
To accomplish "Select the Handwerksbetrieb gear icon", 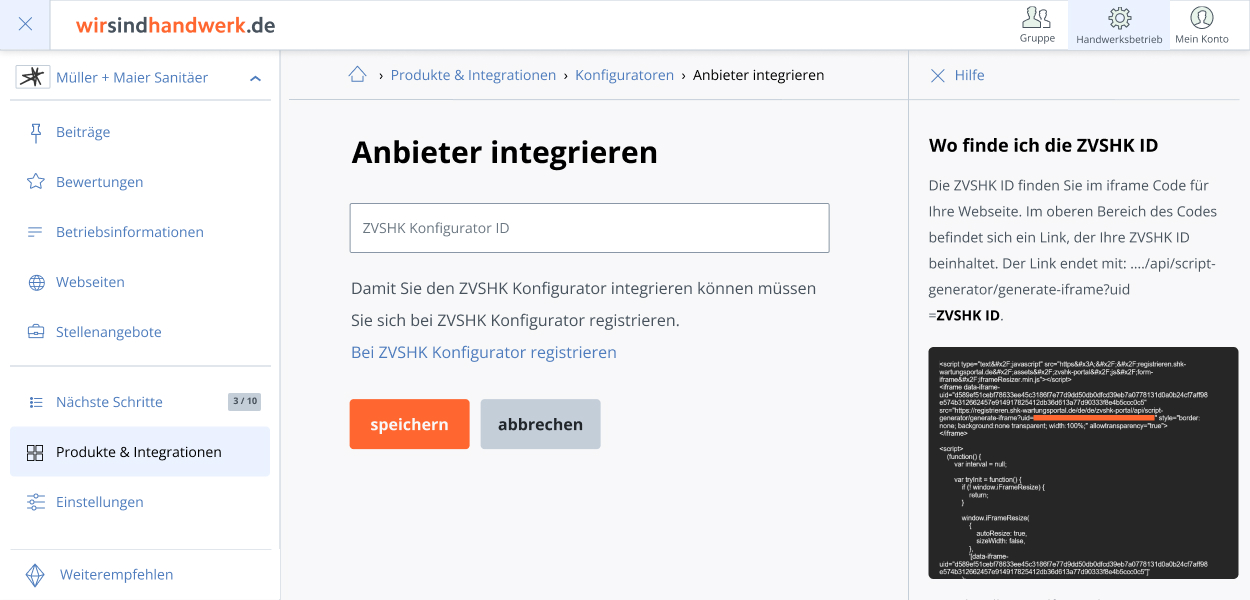I will tap(1119, 18).
